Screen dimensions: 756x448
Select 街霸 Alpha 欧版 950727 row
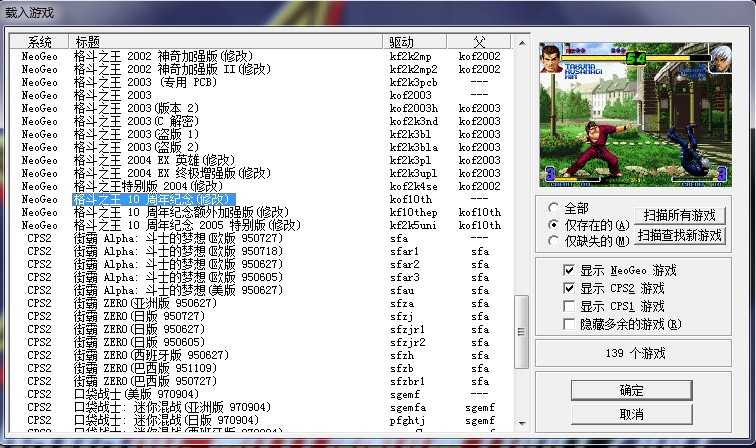tap(260, 239)
